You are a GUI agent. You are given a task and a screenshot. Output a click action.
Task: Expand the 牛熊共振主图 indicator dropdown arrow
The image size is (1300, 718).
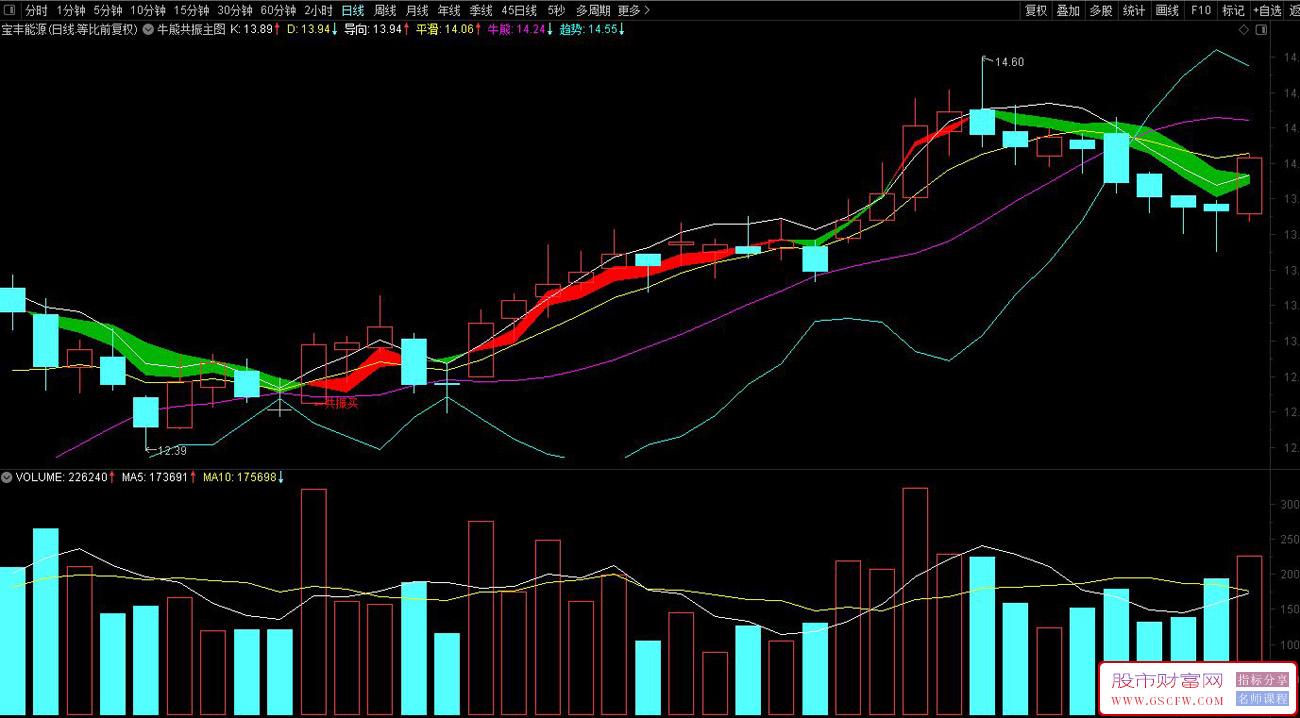click(x=148, y=29)
